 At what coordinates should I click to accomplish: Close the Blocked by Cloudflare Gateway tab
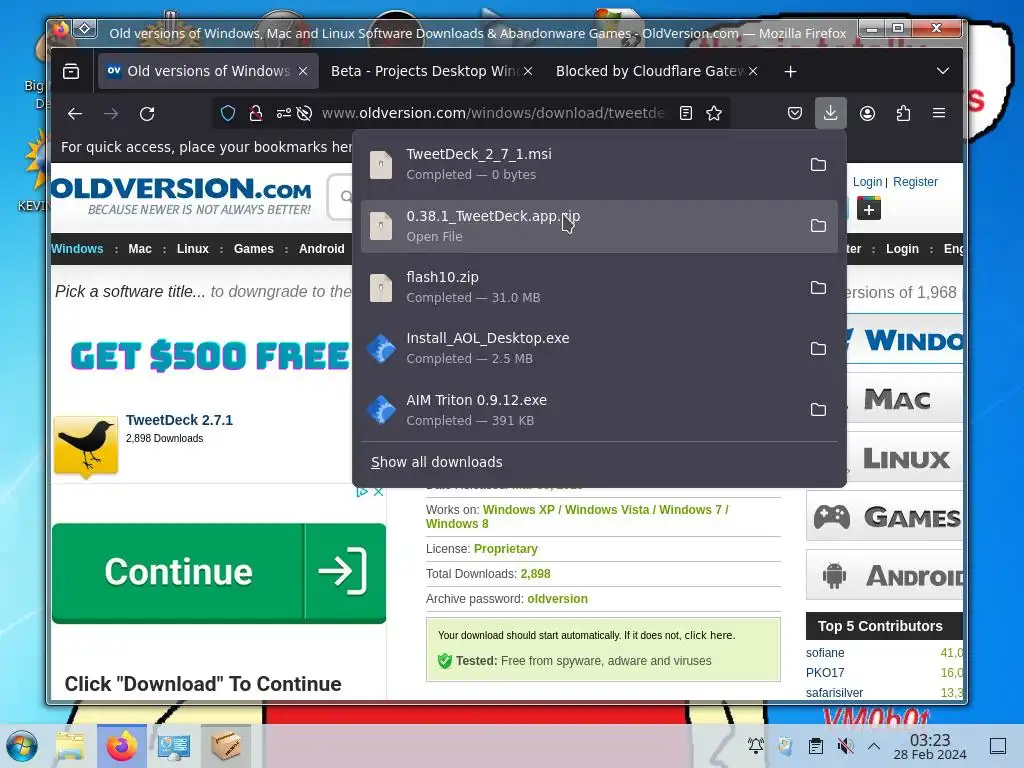point(753,71)
